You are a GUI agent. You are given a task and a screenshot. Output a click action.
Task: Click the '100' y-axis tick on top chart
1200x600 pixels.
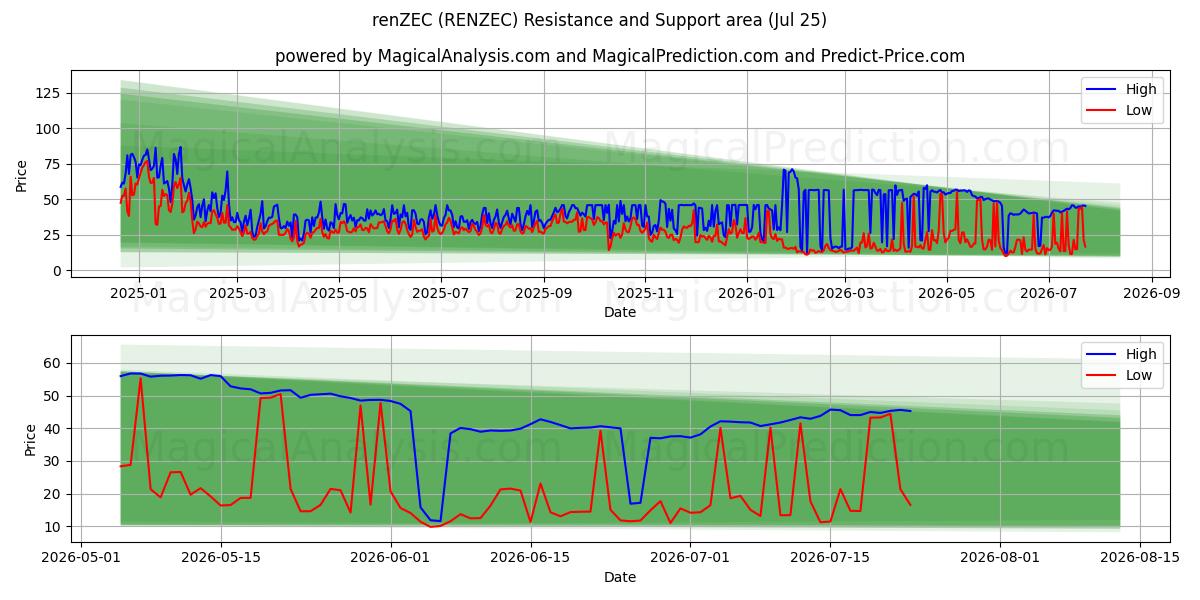coord(50,129)
